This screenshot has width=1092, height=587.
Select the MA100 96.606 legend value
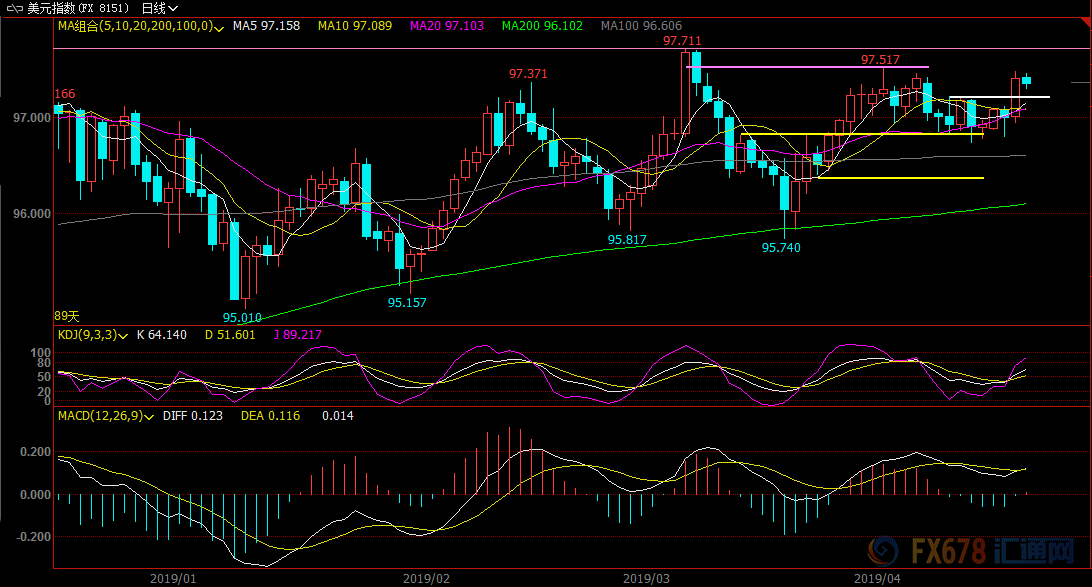[x=641, y=26]
